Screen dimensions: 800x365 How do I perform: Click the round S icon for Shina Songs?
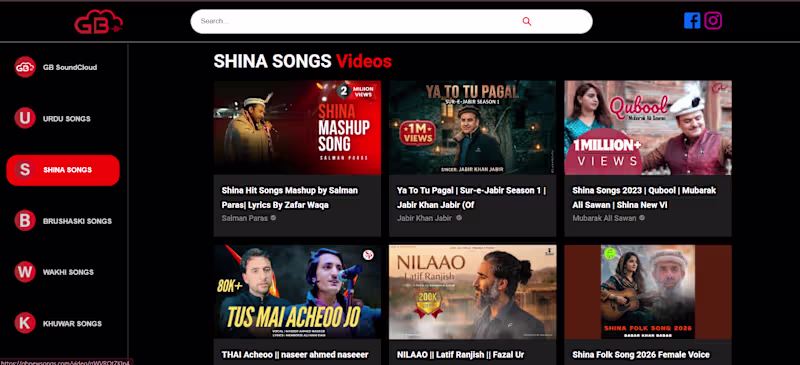24,169
